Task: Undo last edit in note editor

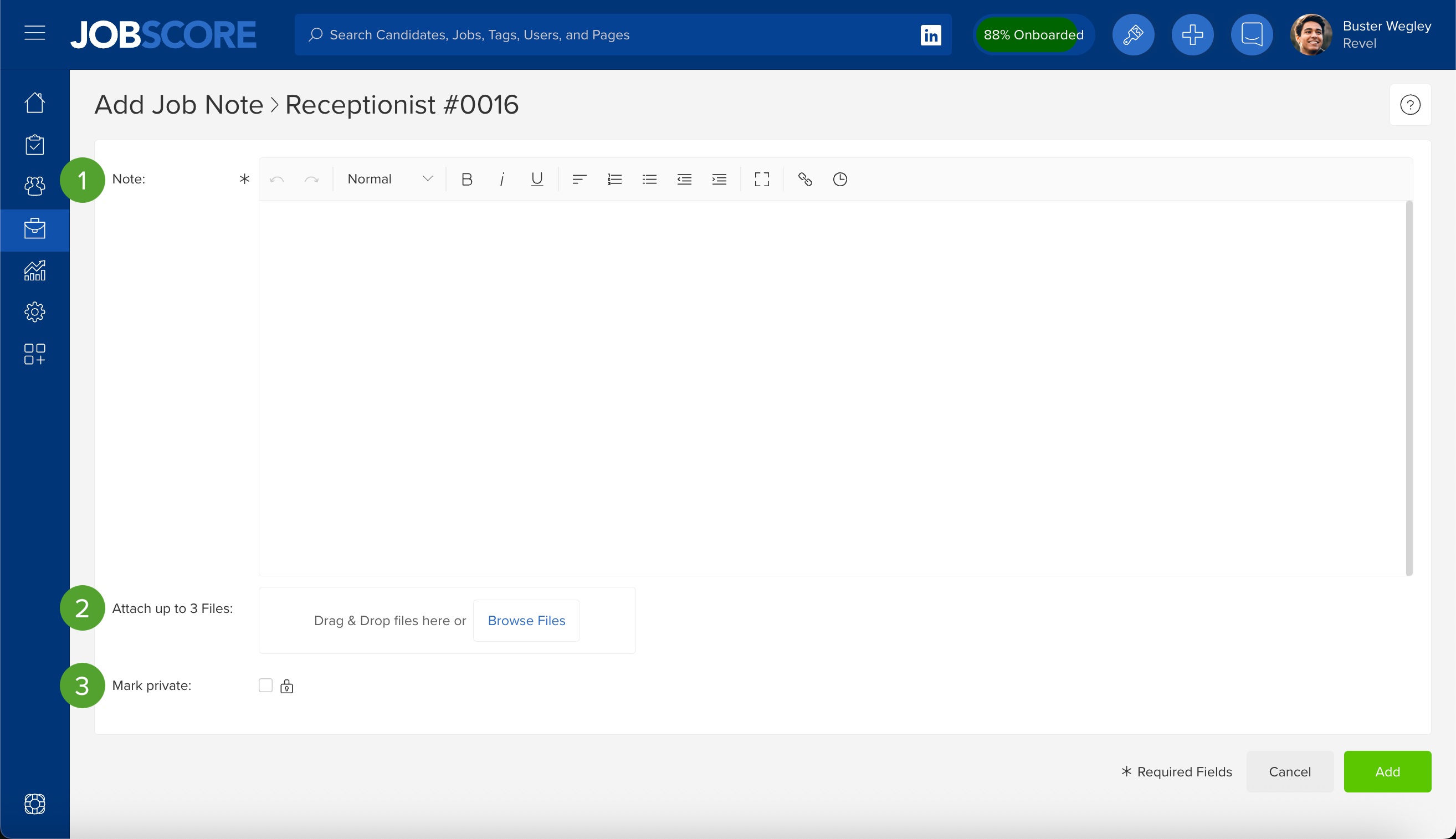Action: click(277, 179)
